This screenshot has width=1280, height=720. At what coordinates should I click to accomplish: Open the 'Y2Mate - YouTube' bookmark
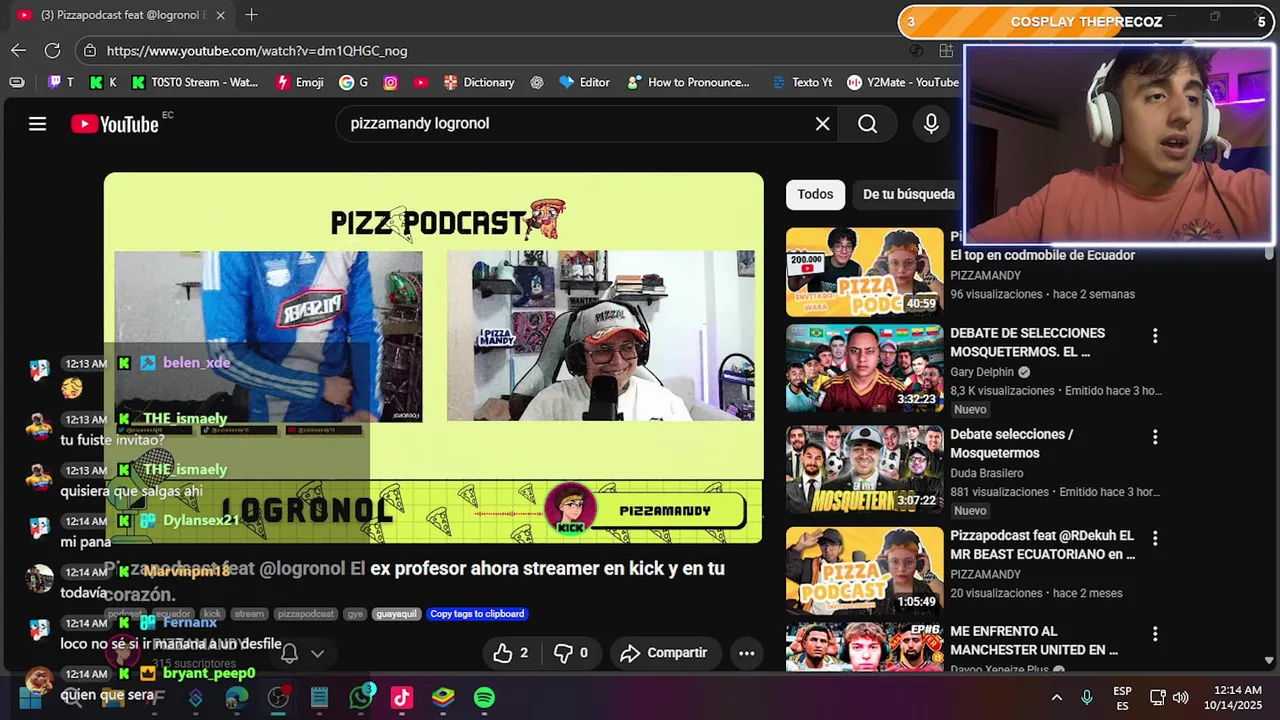[902, 82]
